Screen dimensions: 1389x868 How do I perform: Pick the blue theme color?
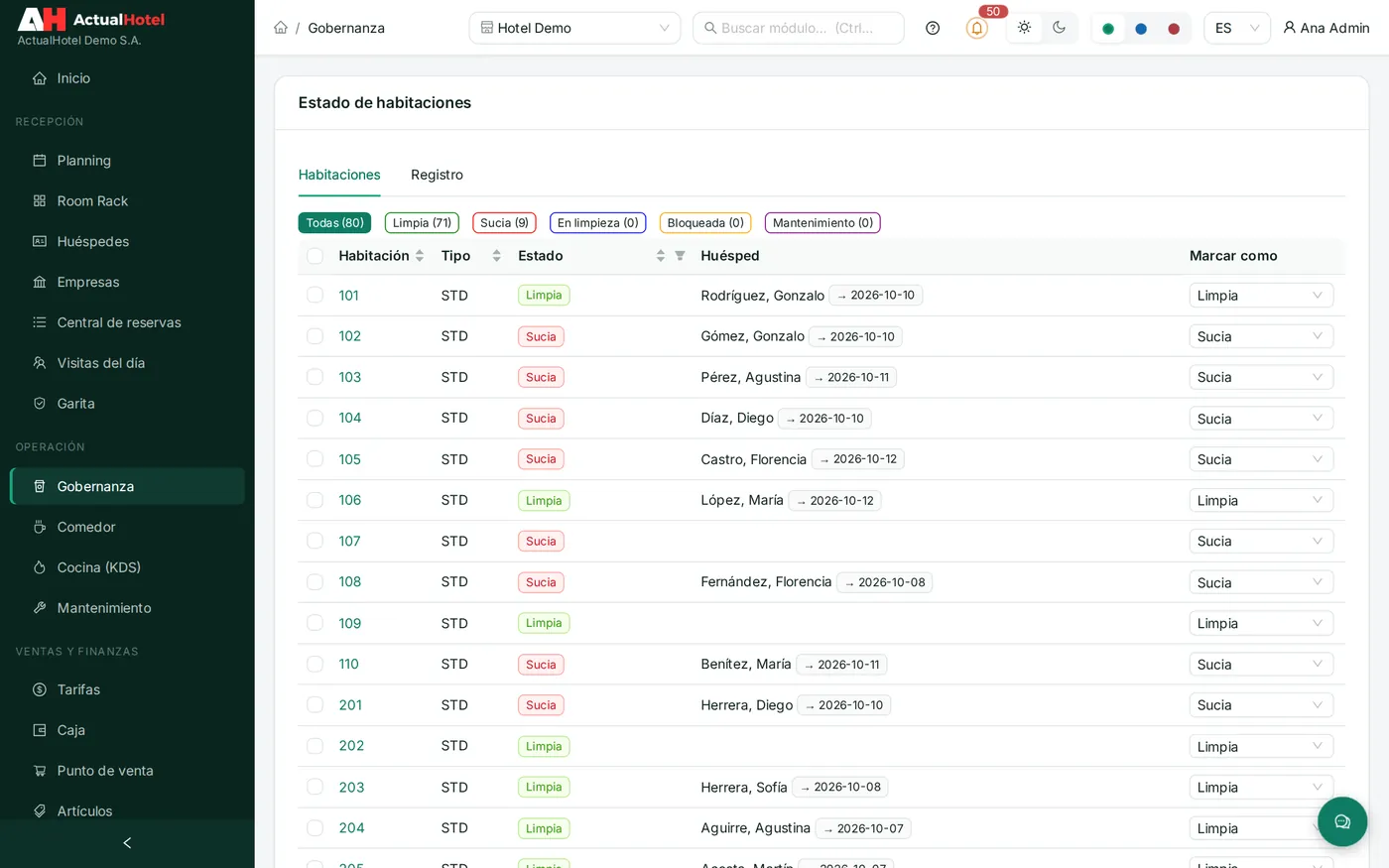[1141, 29]
